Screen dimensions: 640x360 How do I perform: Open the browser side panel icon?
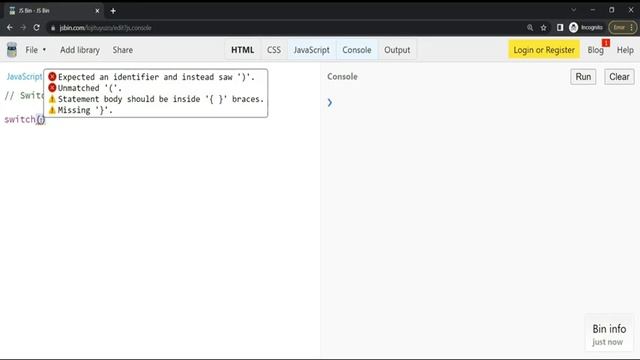560,27
